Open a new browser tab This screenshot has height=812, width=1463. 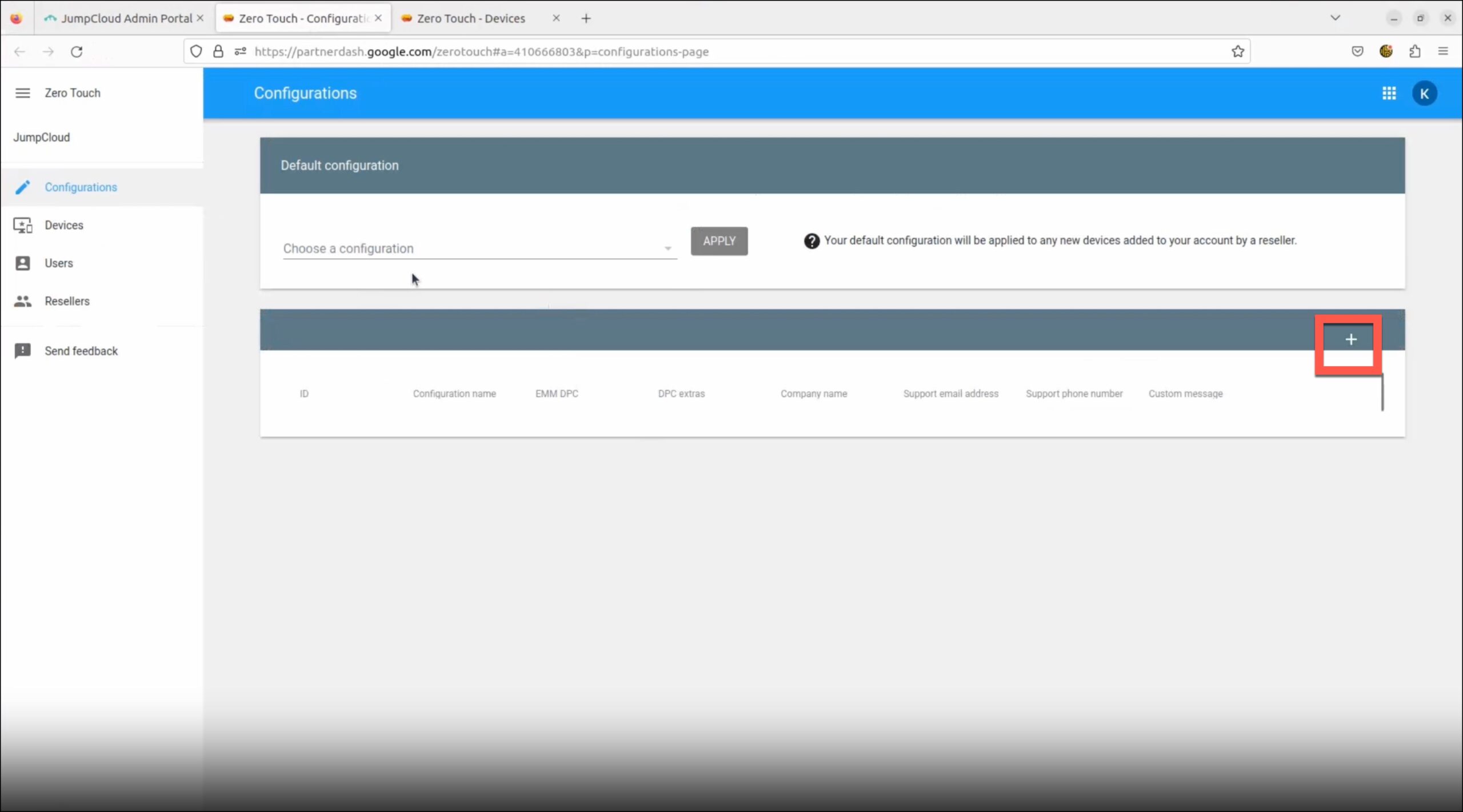[586, 18]
